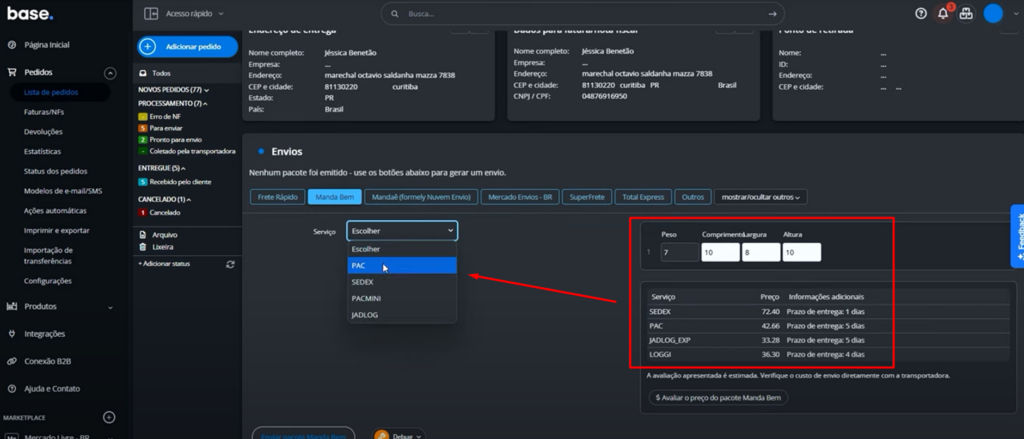The width and height of the screenshot is (1024, 439).
Task: Collapse NOVOS PEDIDOS (77) group
Action: click(x=206, y=90)
